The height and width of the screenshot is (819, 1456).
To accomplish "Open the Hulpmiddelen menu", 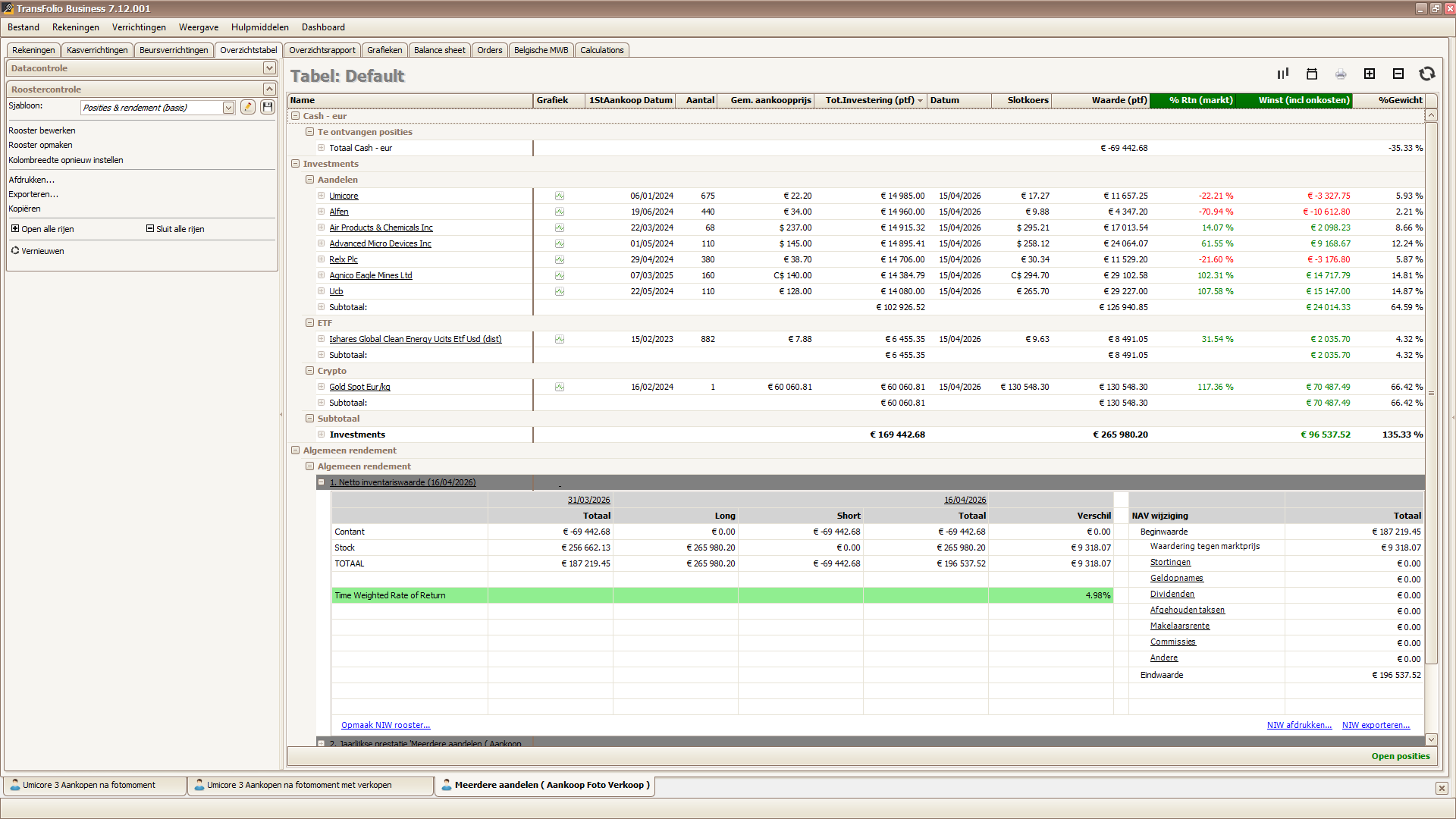I will click(x=259, y=27).
